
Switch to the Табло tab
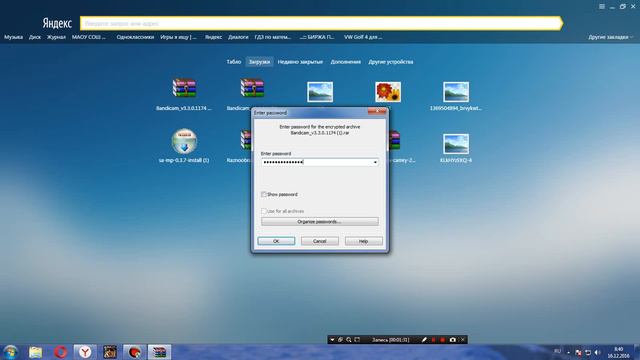(x=233, y=62)
